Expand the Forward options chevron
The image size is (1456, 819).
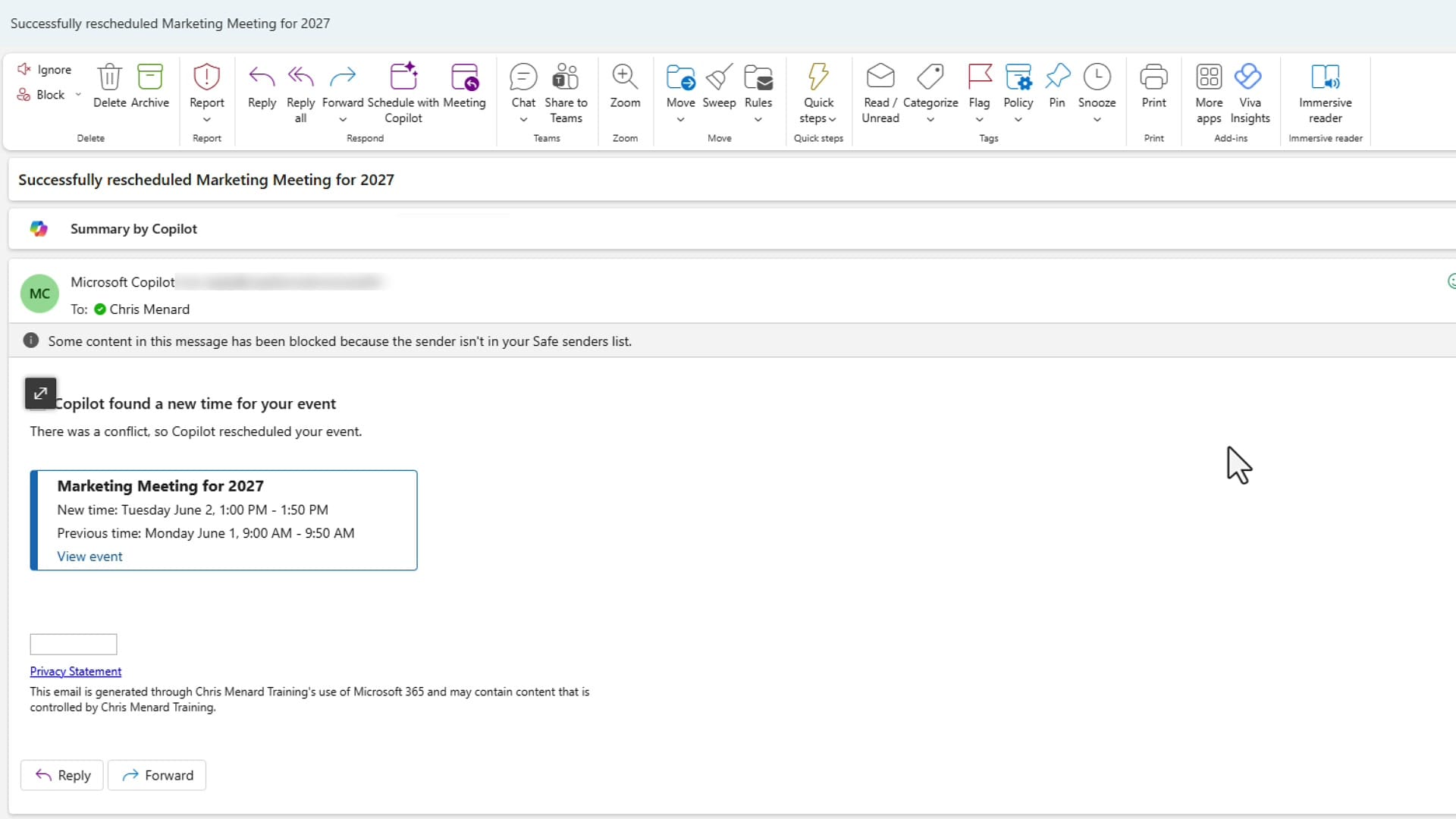(343, 119)
